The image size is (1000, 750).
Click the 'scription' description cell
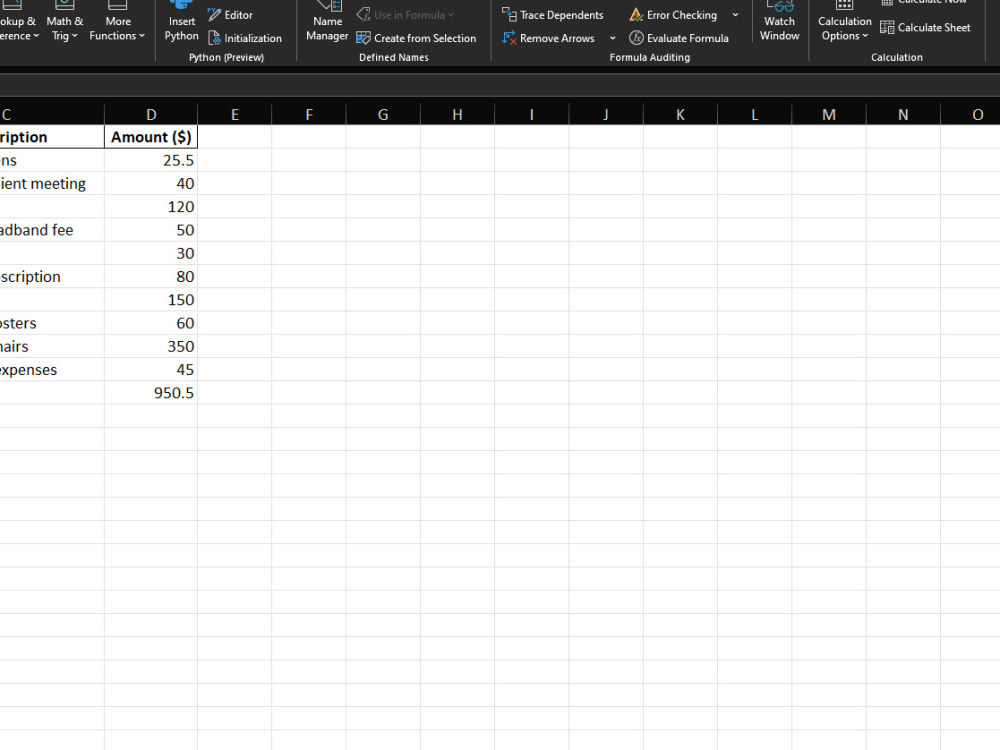pos(52,277)
